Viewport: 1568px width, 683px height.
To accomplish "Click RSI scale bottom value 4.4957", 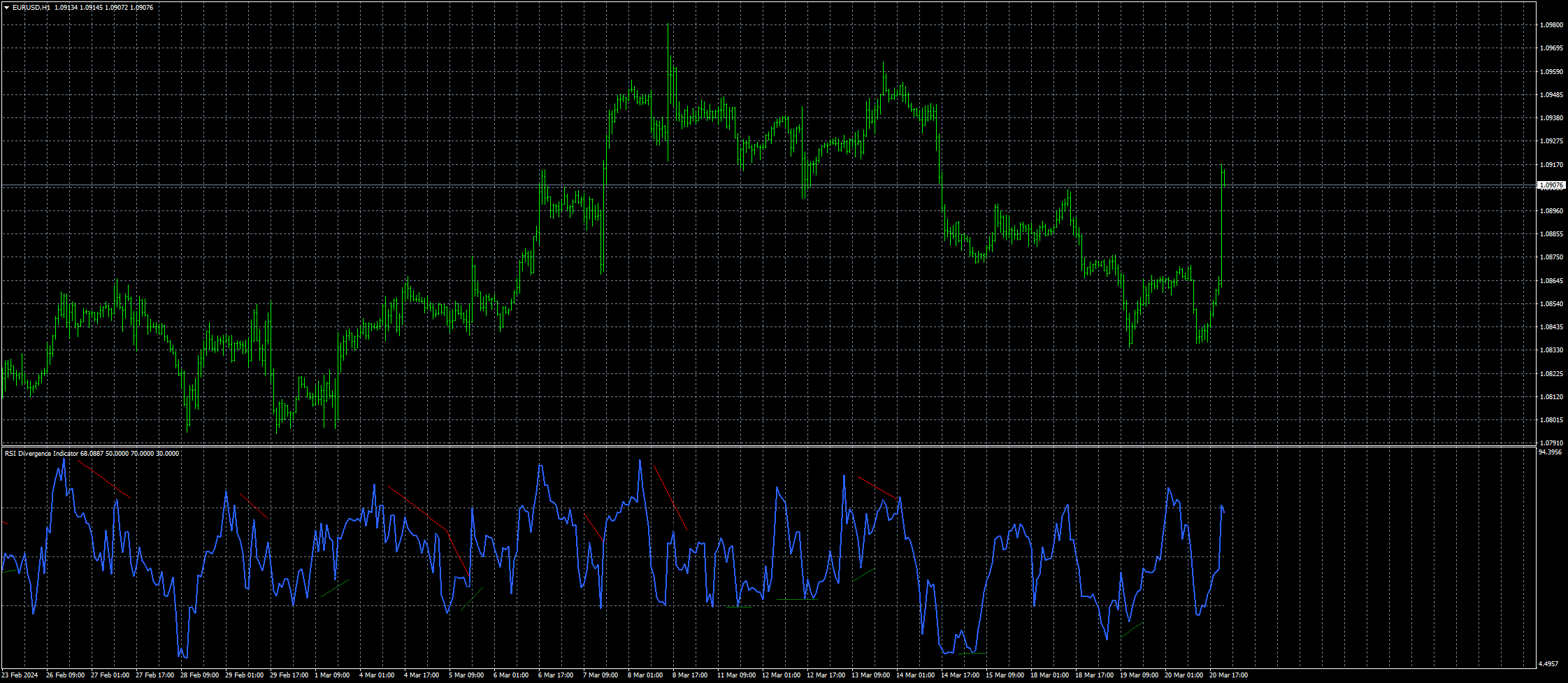I will (1549, 663).
